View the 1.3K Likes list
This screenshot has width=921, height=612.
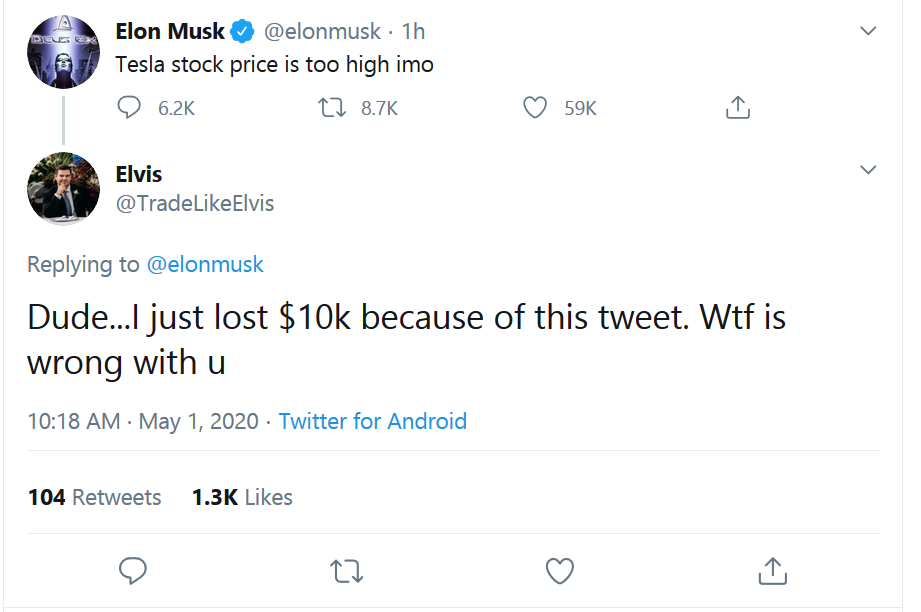coord(242,497)
